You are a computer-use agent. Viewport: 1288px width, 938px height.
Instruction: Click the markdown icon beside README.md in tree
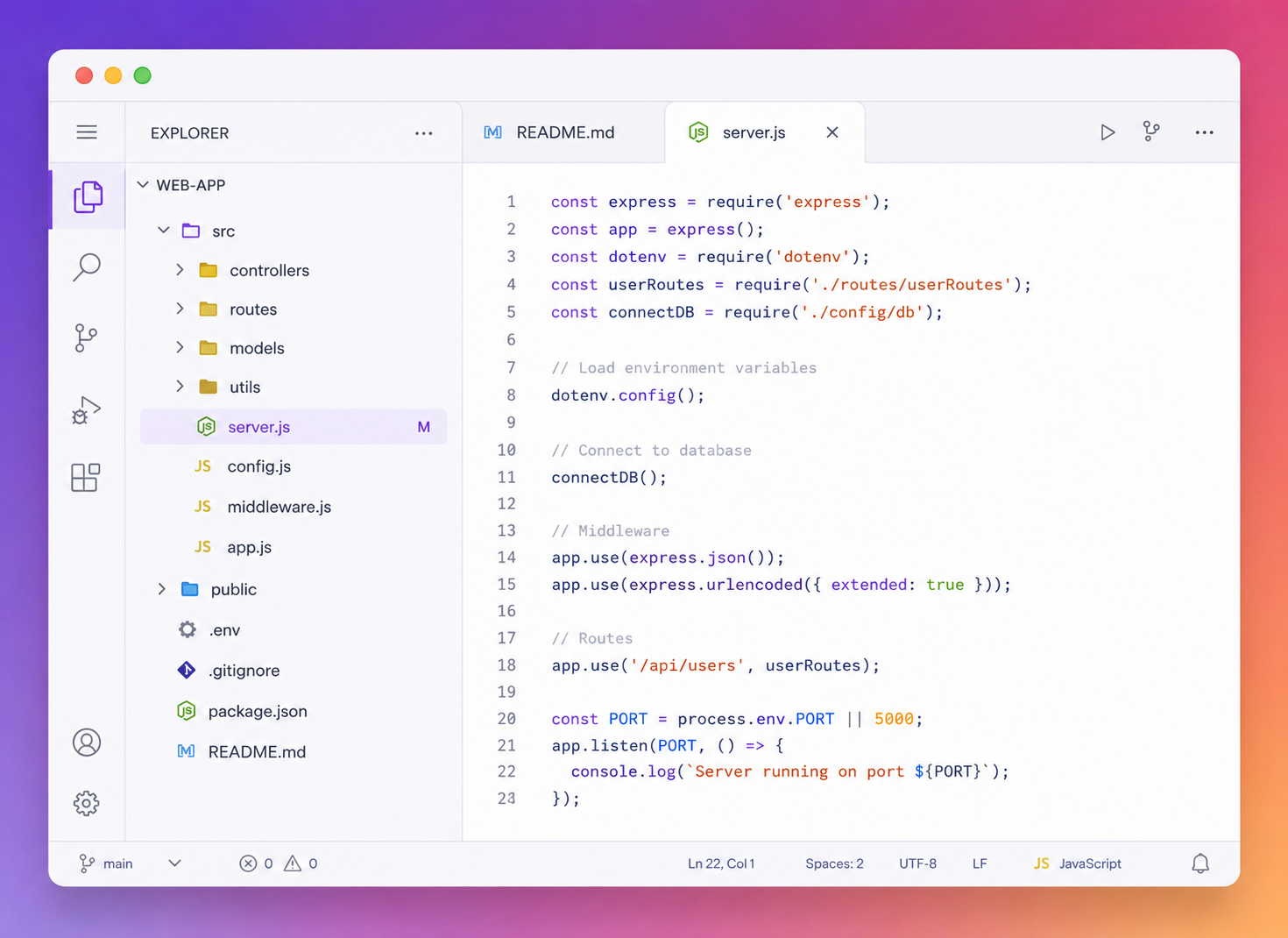186,751
